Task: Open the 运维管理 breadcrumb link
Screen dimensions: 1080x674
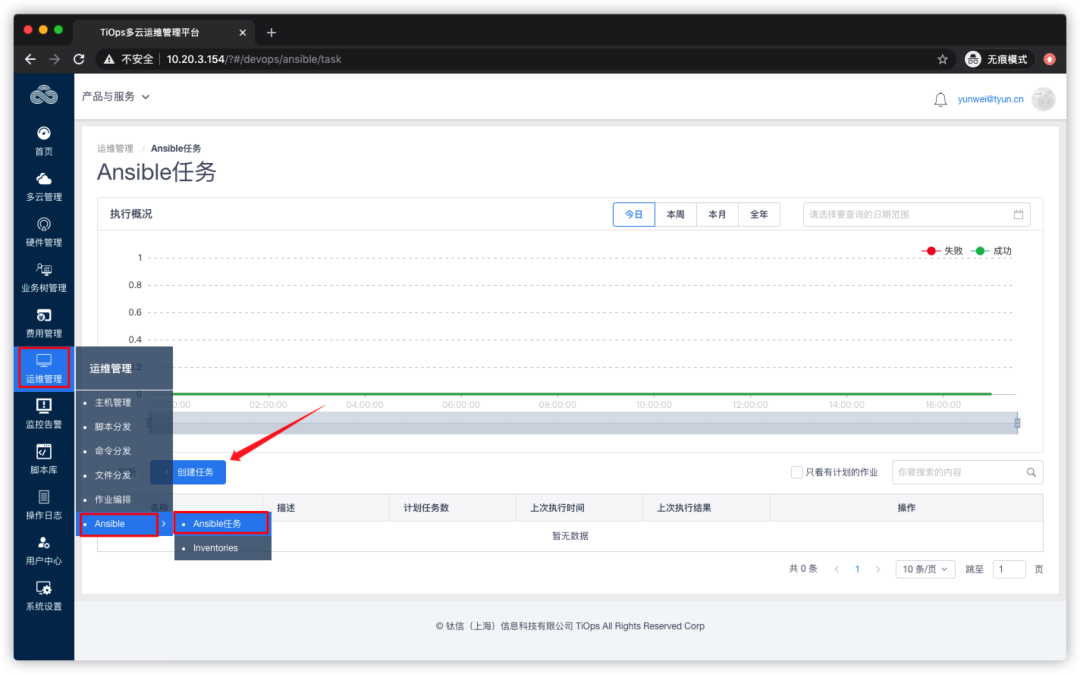Action: [x=115, y=148]
